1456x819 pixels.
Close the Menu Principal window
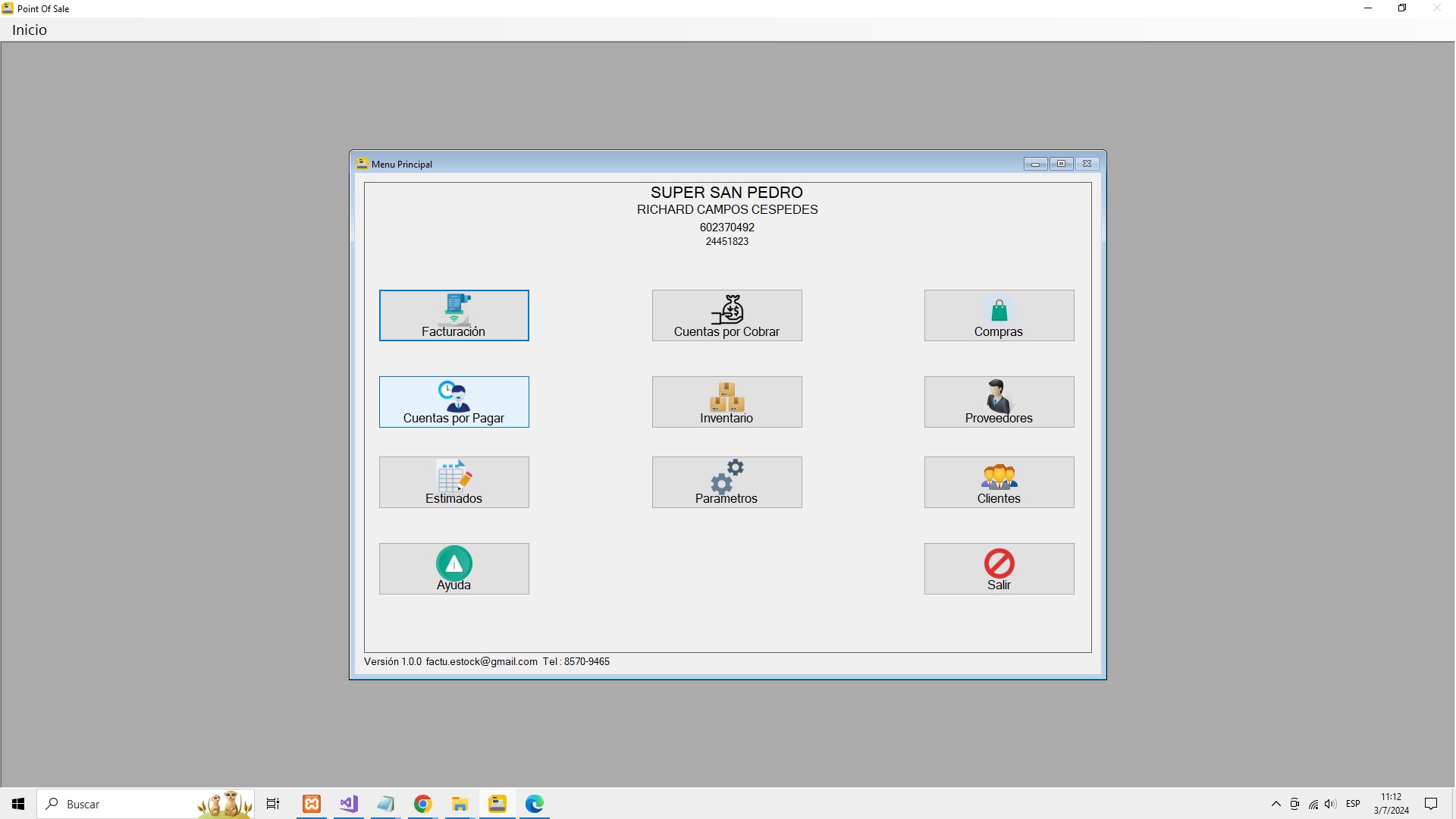pyautogui.click(x=1087, y=164)
